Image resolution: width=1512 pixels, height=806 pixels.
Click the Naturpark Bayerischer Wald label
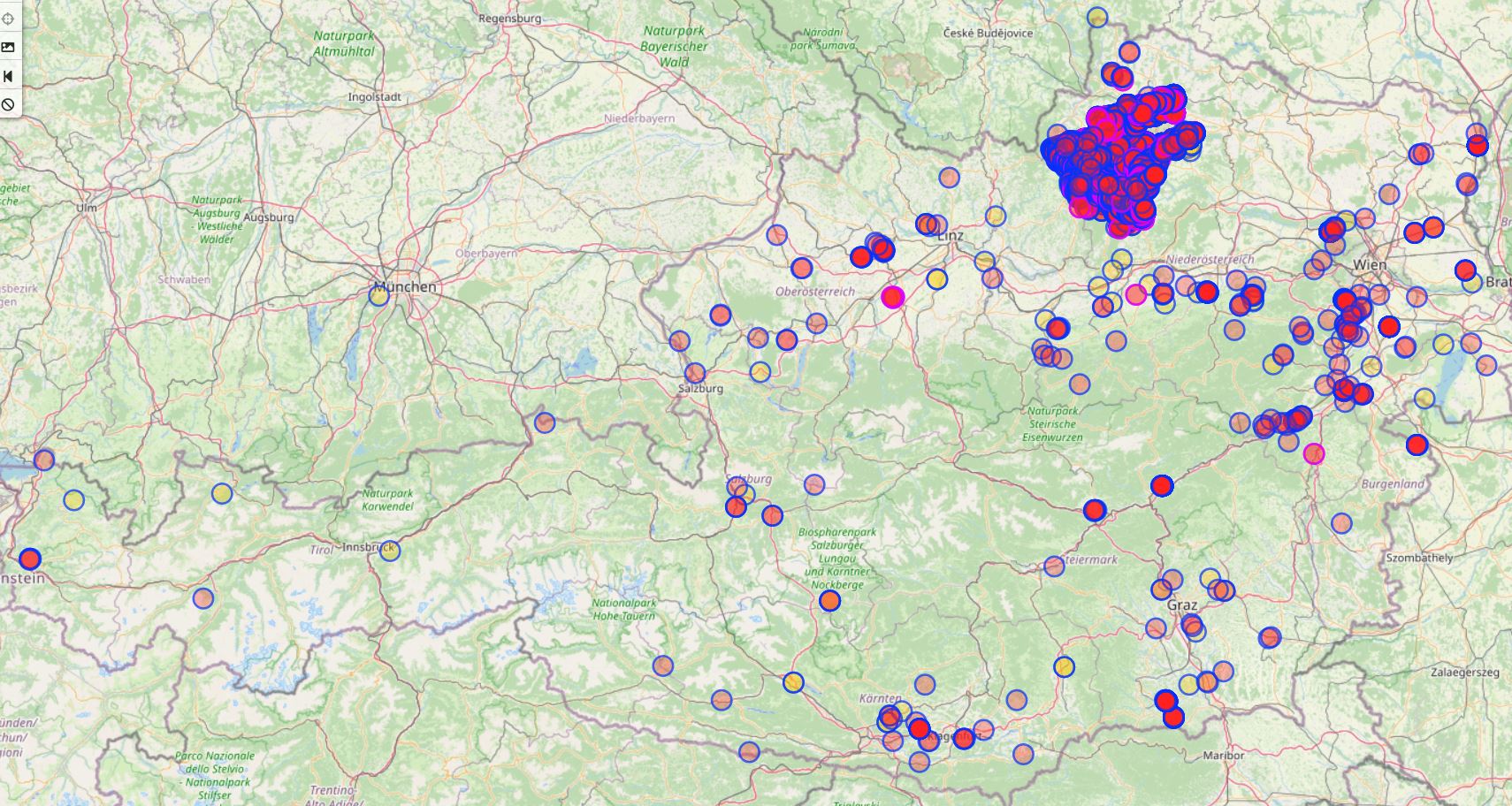pyautogui.click(x=674, y=46)
